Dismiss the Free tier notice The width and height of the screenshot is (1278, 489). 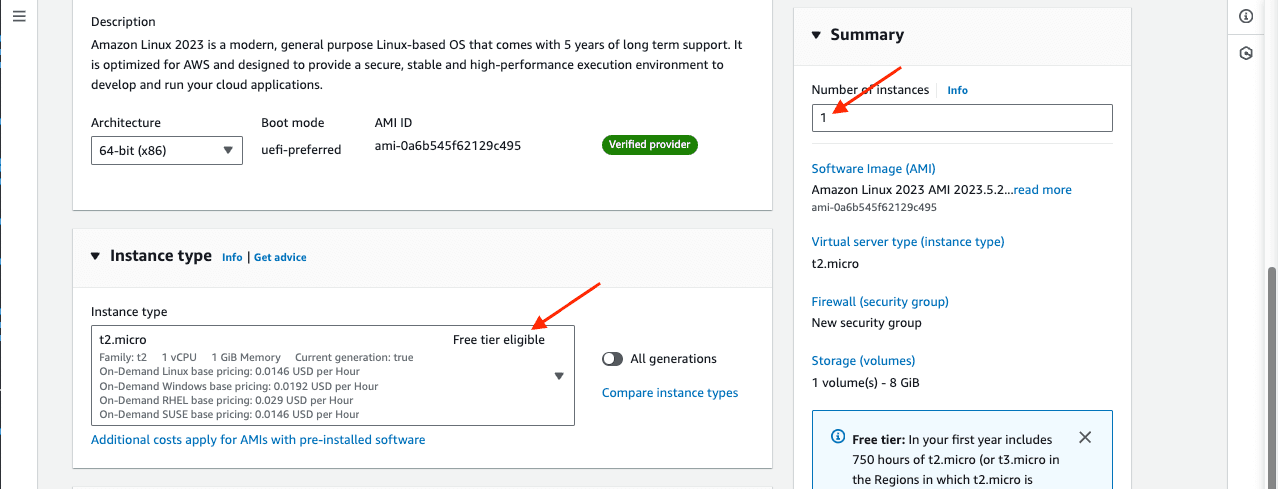coord(1085,438)
